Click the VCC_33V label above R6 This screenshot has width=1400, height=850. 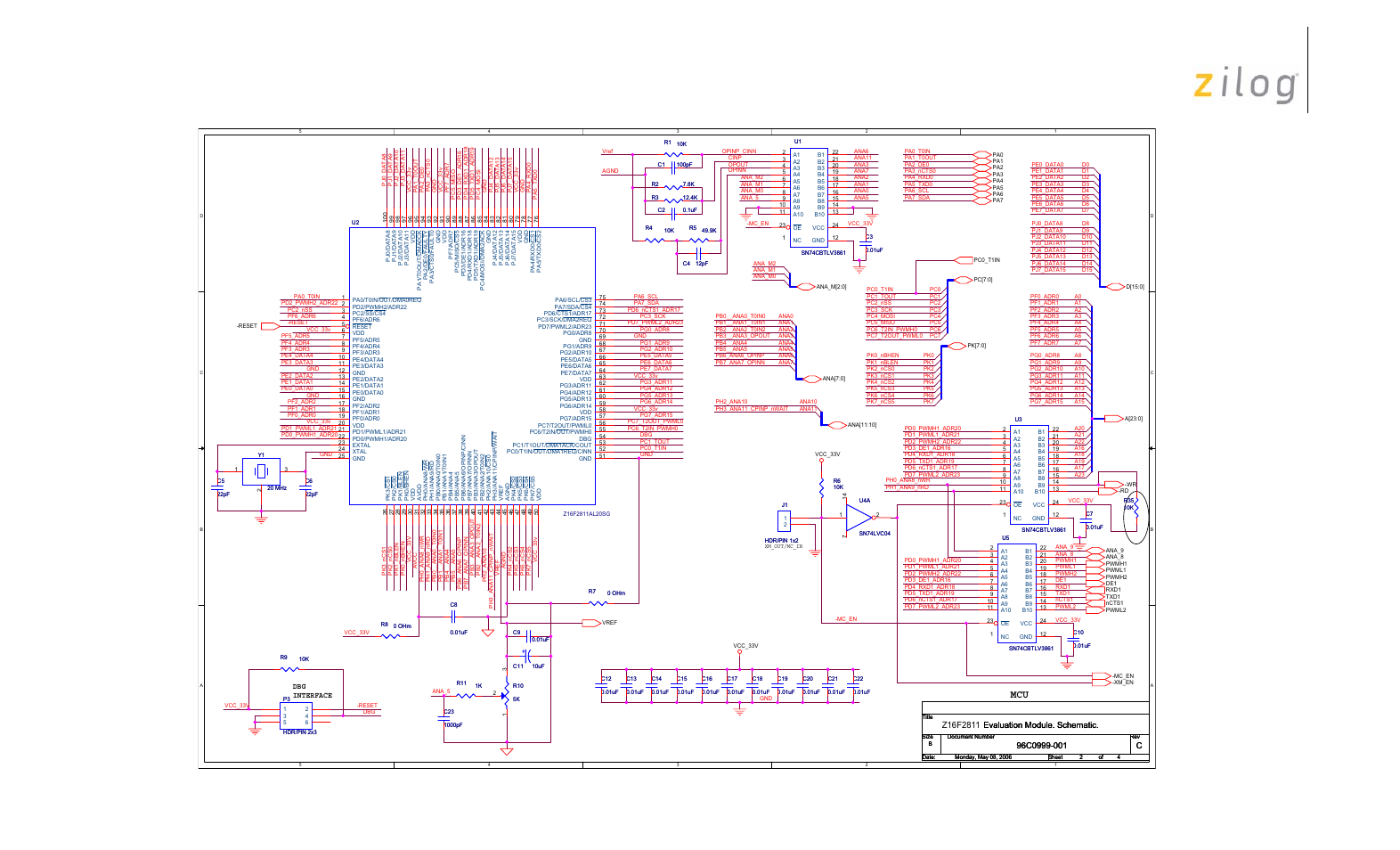(827, 454)
